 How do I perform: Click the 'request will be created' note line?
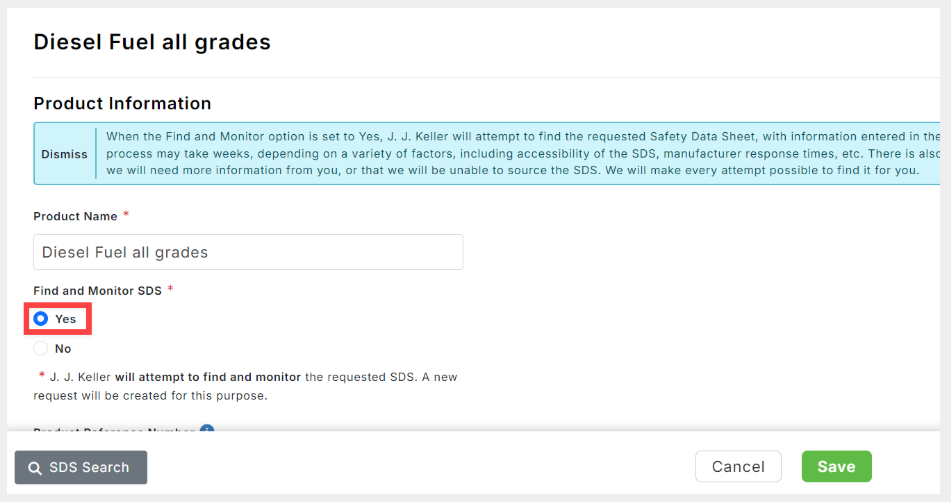click(150, 396)
